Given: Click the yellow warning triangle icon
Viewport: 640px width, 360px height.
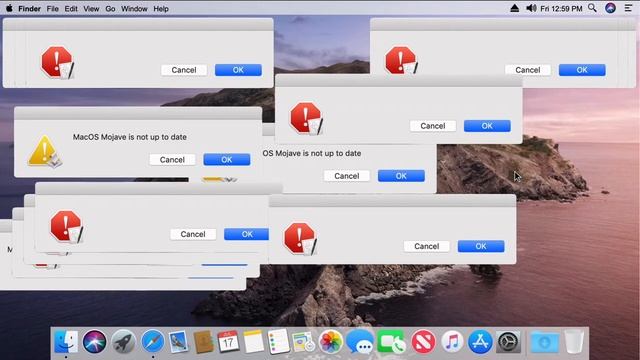Looking at the screenshot, I should point(44,152).
